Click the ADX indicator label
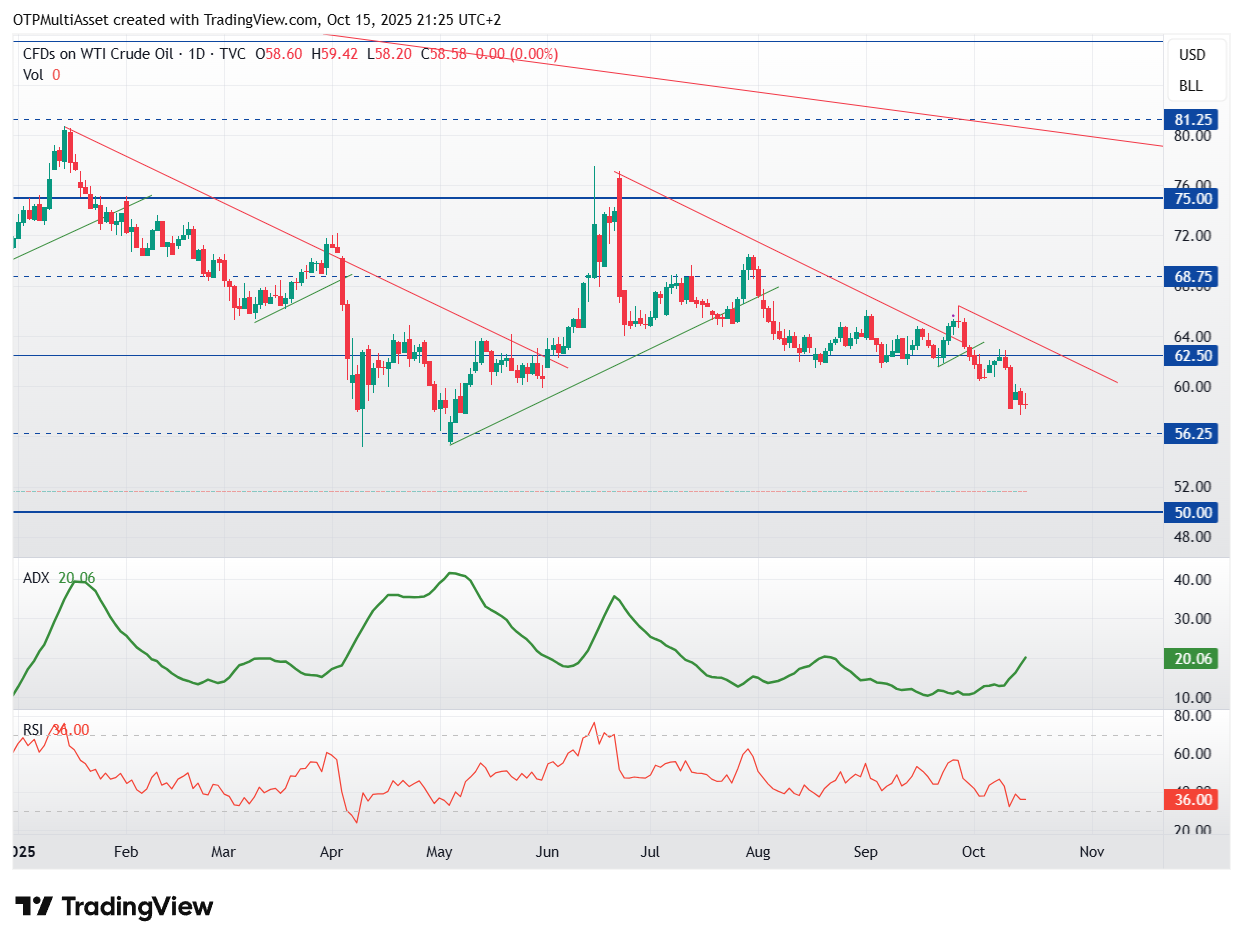Screen dimensions: 1243x944 [x=38, y=577]
